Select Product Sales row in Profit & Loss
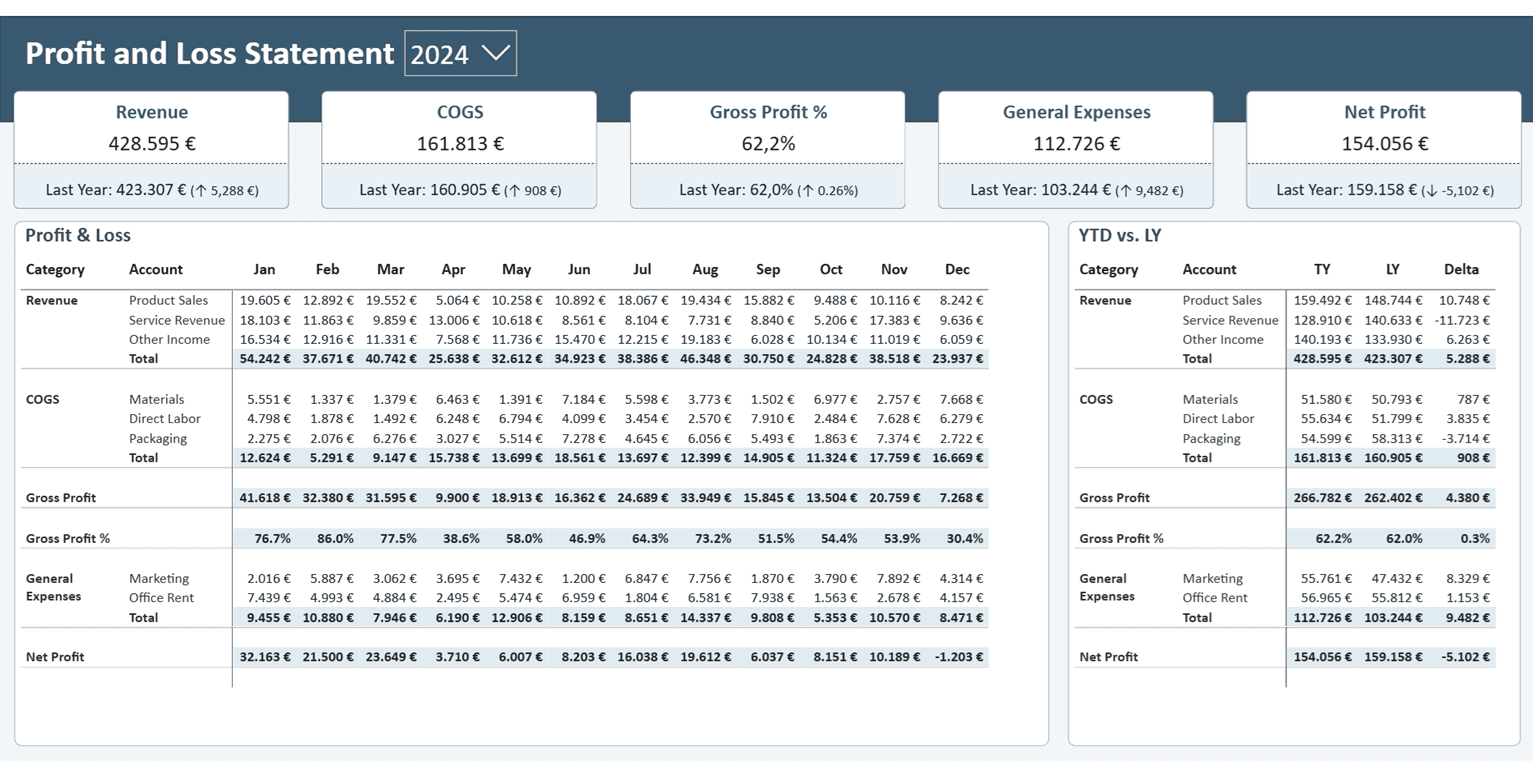1533x762 pixels. click(505, 300)
